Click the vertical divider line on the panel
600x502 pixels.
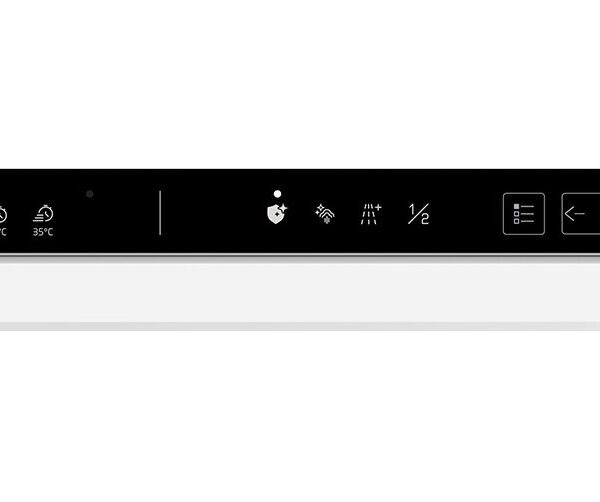160,213
